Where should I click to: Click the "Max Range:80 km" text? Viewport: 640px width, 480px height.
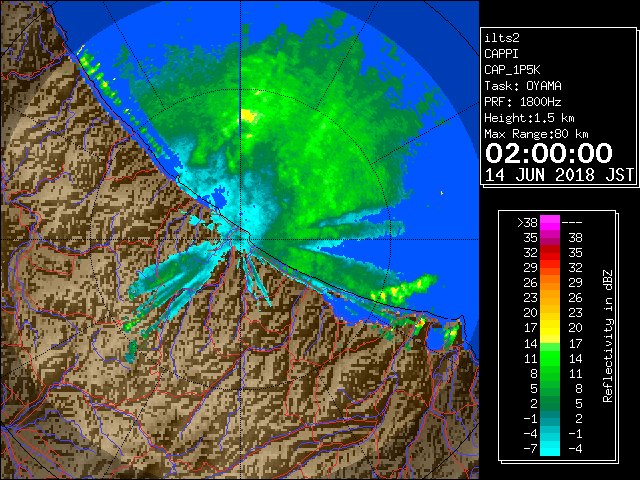click(x=536, y=134)
